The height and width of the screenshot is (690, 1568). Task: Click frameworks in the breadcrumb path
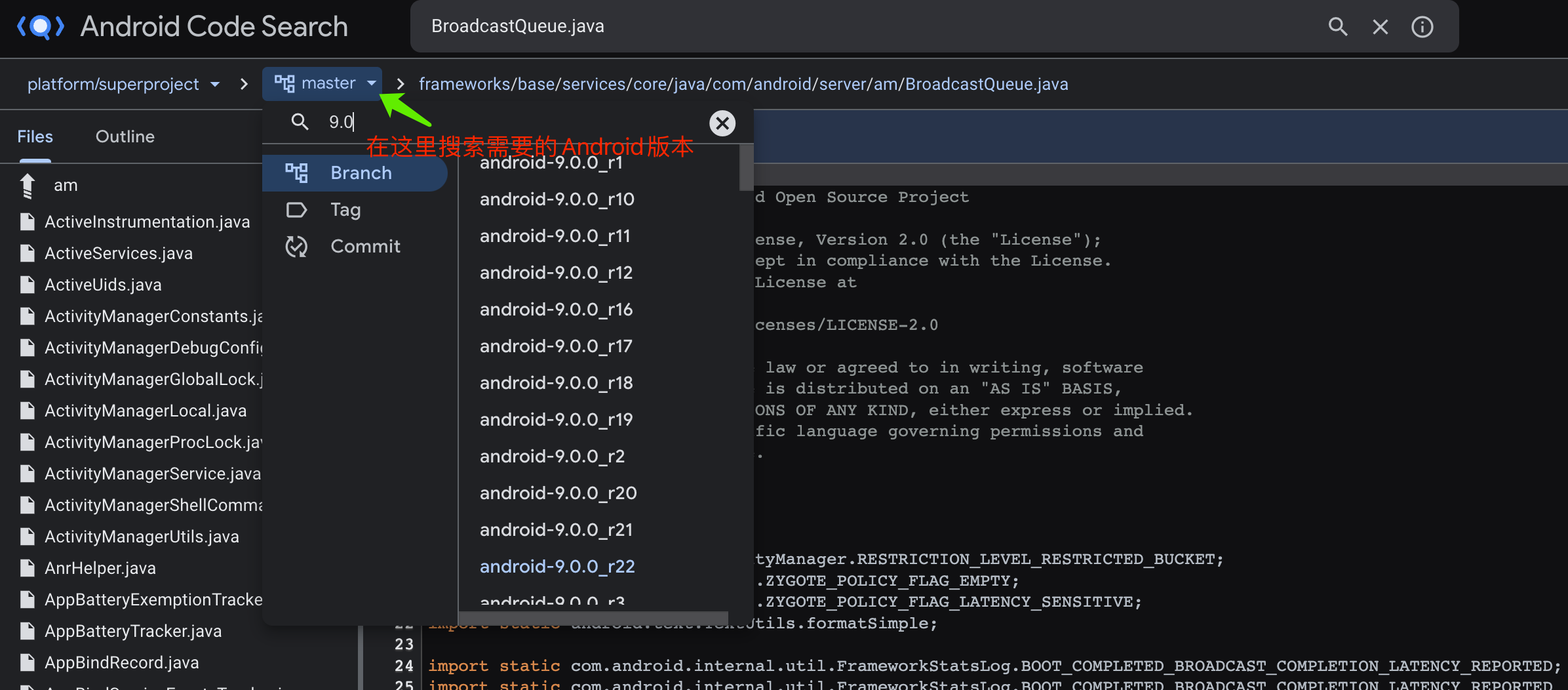[465, 84]
